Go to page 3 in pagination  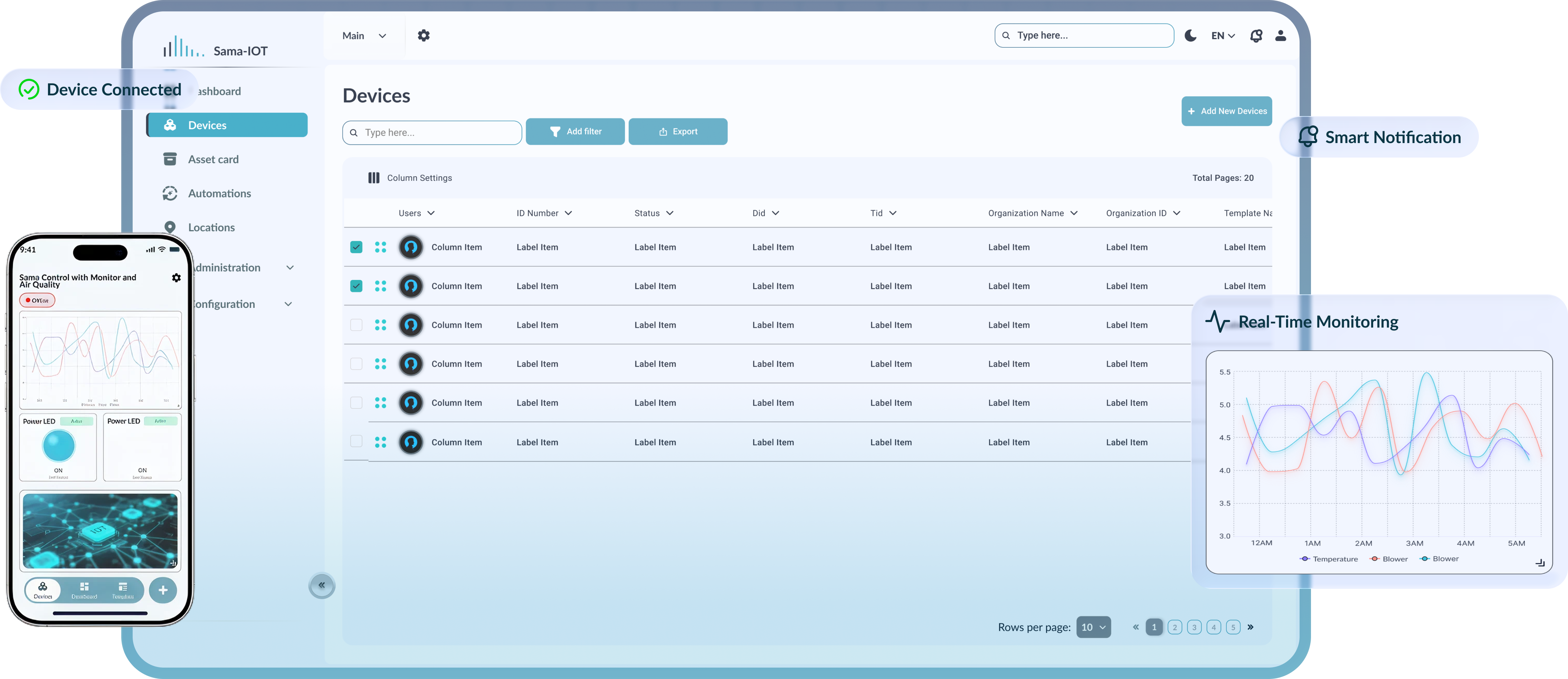click(x=1194, y=626)
